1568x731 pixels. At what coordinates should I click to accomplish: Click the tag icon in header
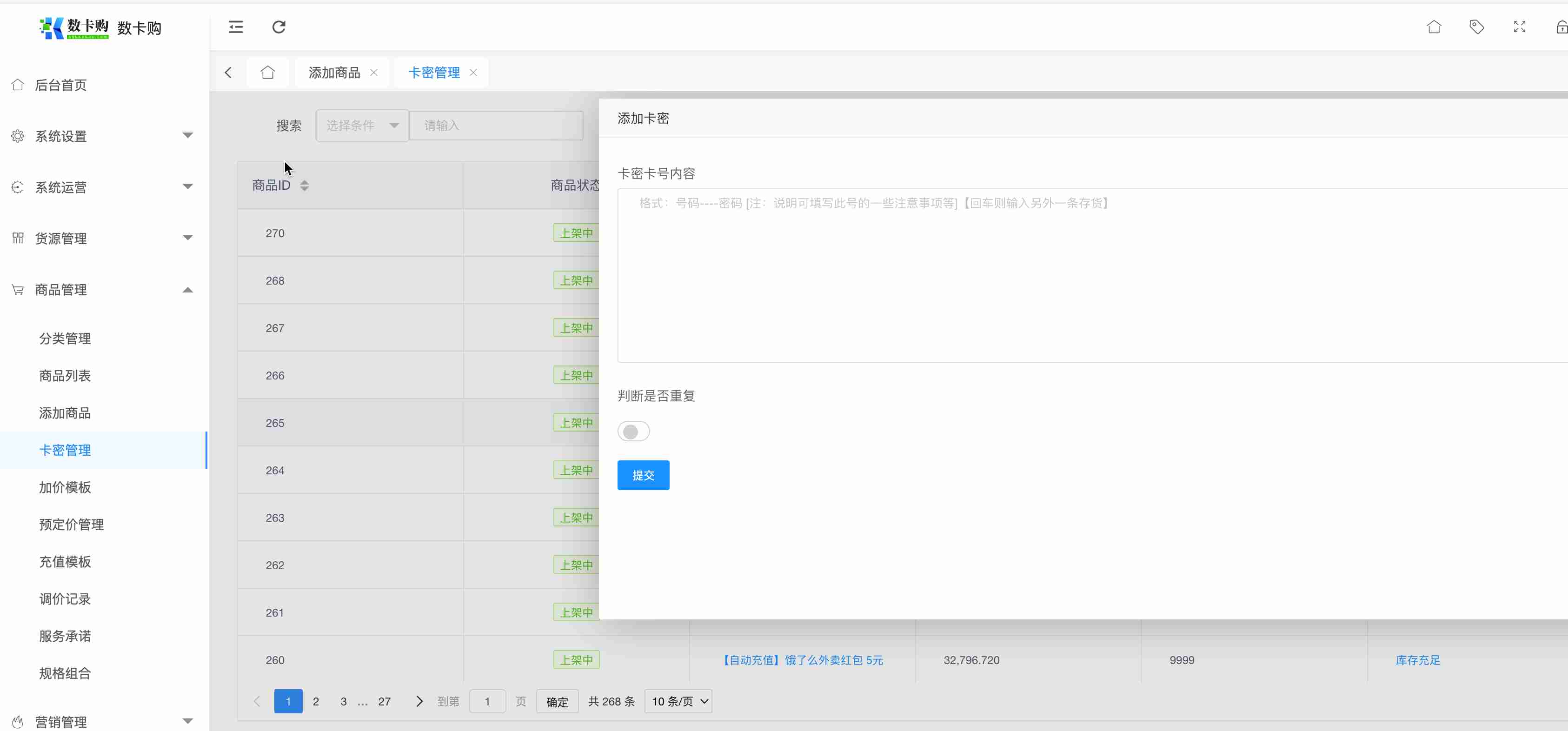point(1476,27)
